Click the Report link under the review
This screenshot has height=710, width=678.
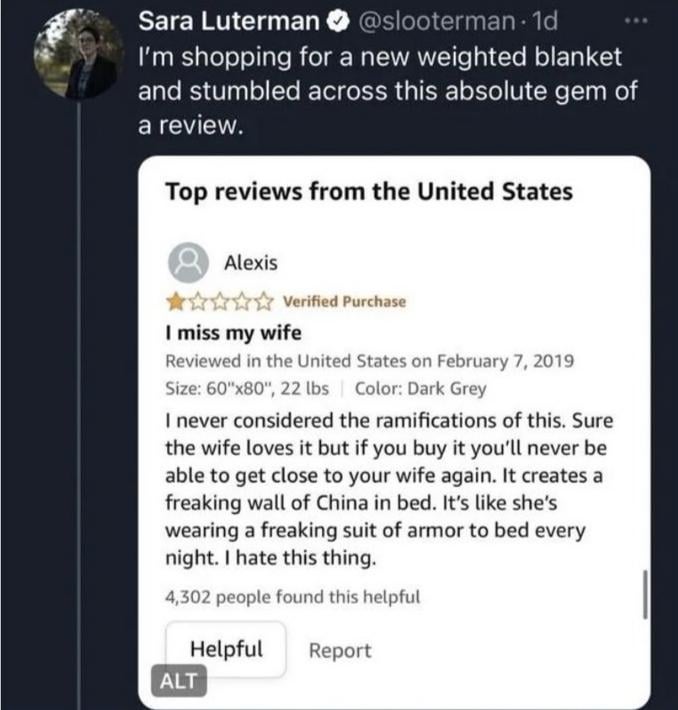339,651
